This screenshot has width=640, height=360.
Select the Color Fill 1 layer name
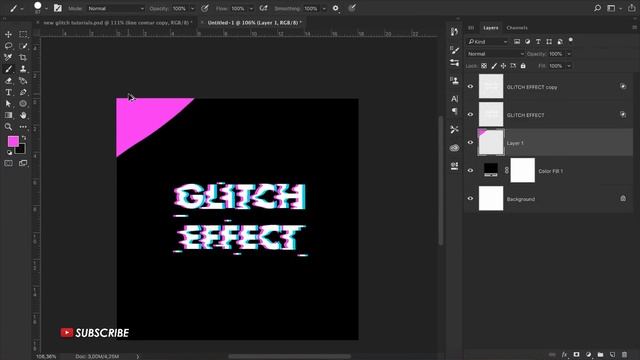(x=551, y=171)
